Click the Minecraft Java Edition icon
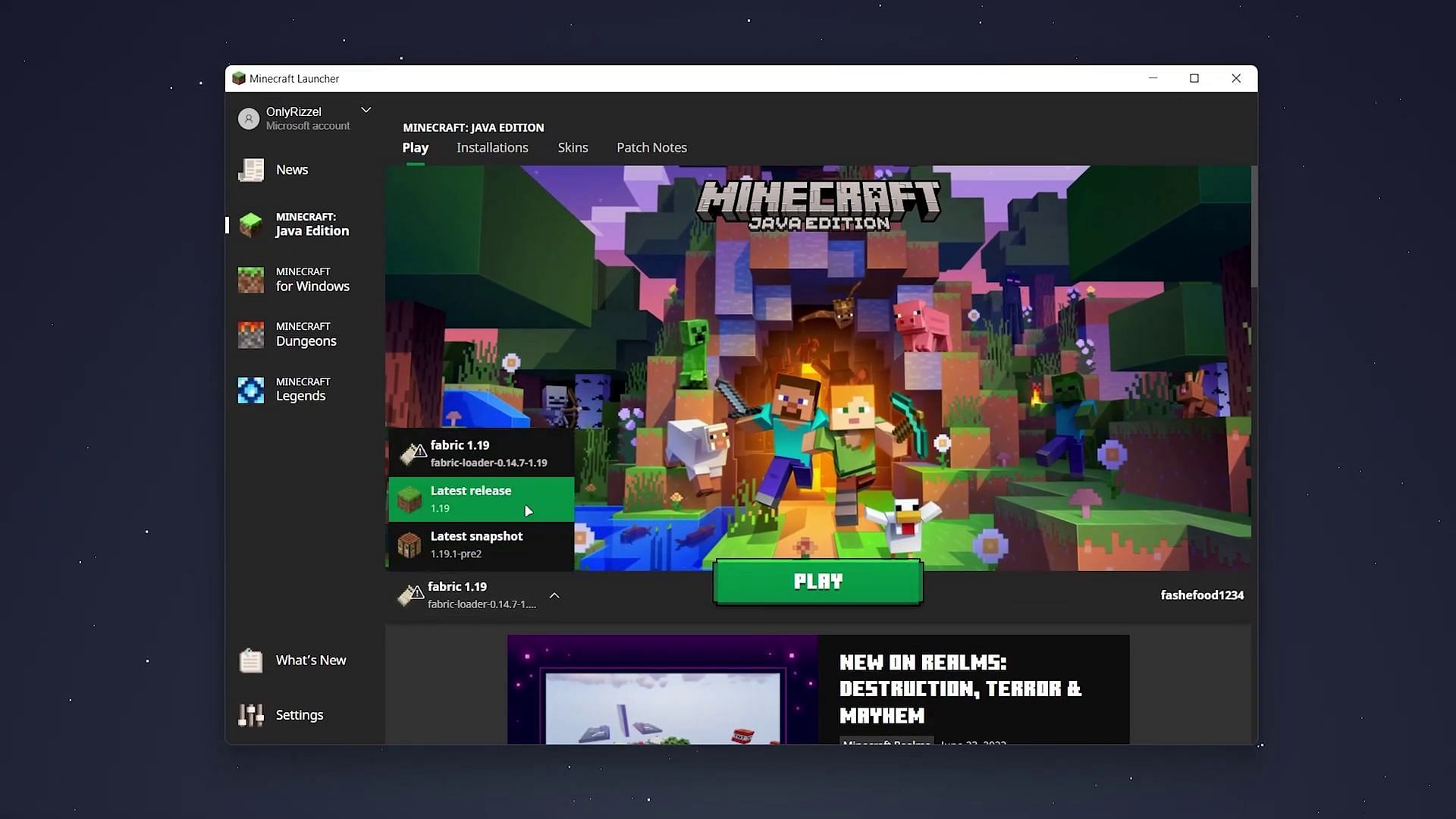The height and width of the screenshot is (819, 1456). [x=250, y=224]
